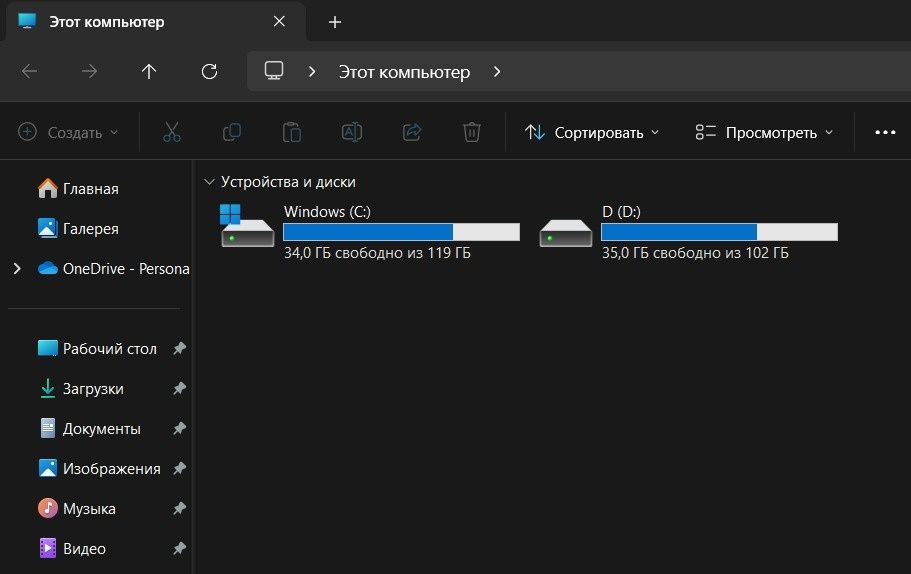Screen dimensions: 911x574
Task: Refresh the current folder view
Action: 209,71
